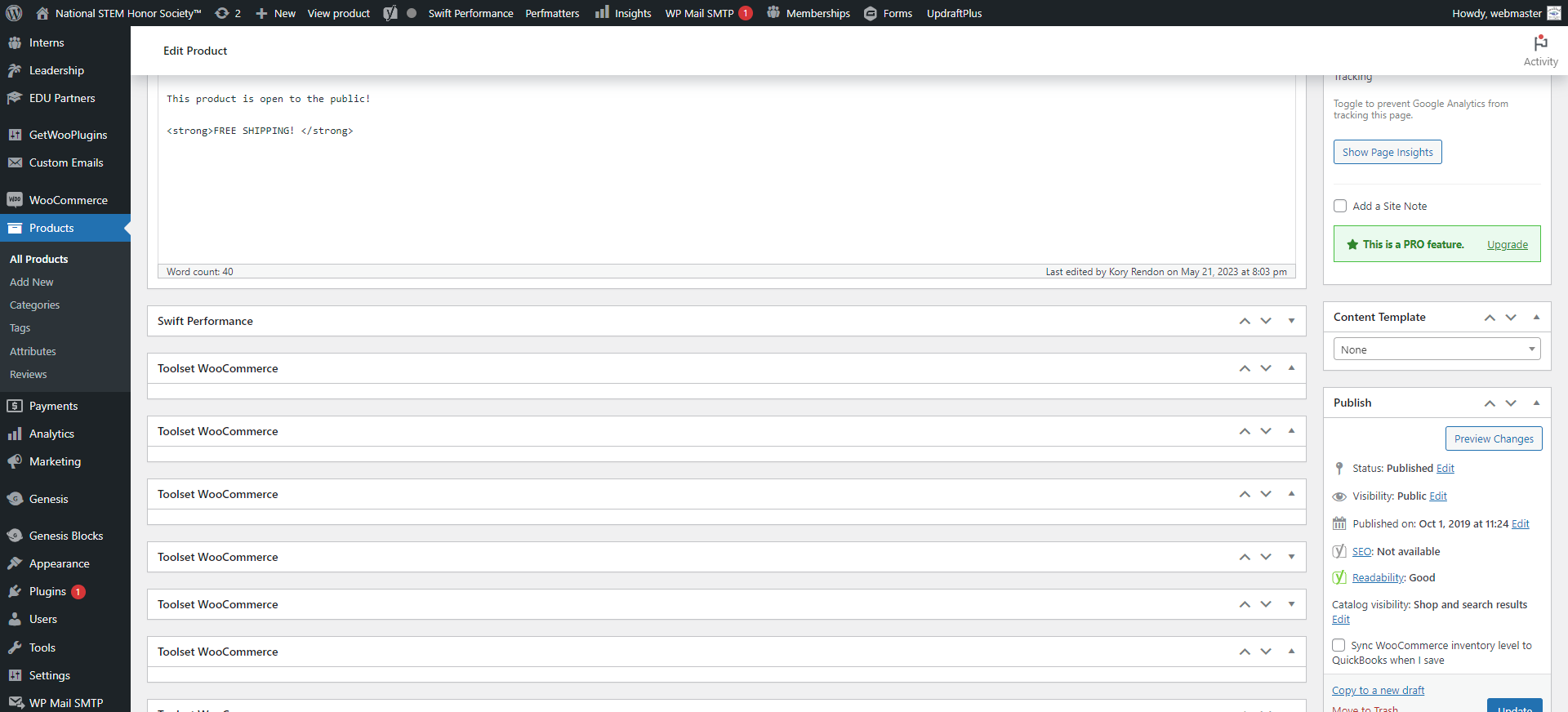
Task: Click the Insights bar chart icon in admin bar
Action: point(602,12)
